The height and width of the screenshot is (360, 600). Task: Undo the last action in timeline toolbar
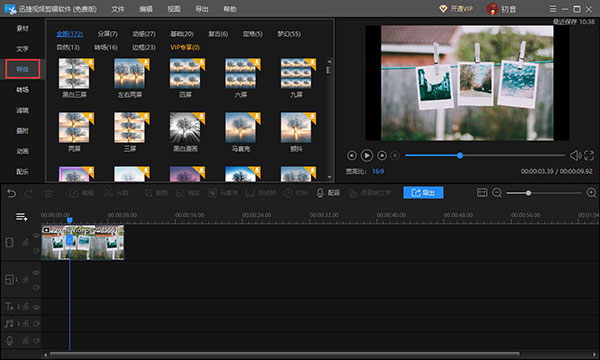11,193
